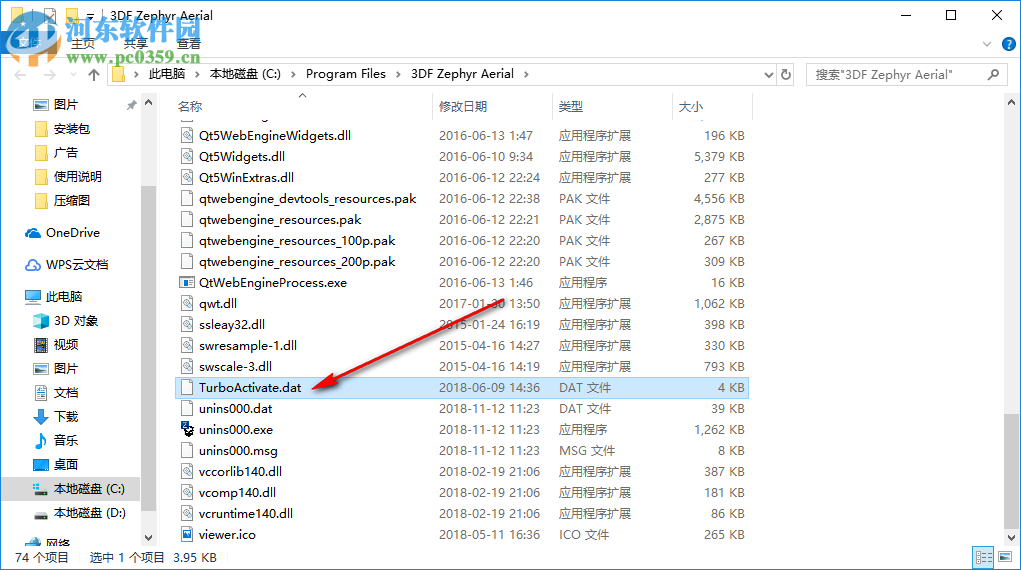This screenshot has width=1021, height=570.
Task: Open 桌面 folder in sidebar
Action: [x=56, y=464]
